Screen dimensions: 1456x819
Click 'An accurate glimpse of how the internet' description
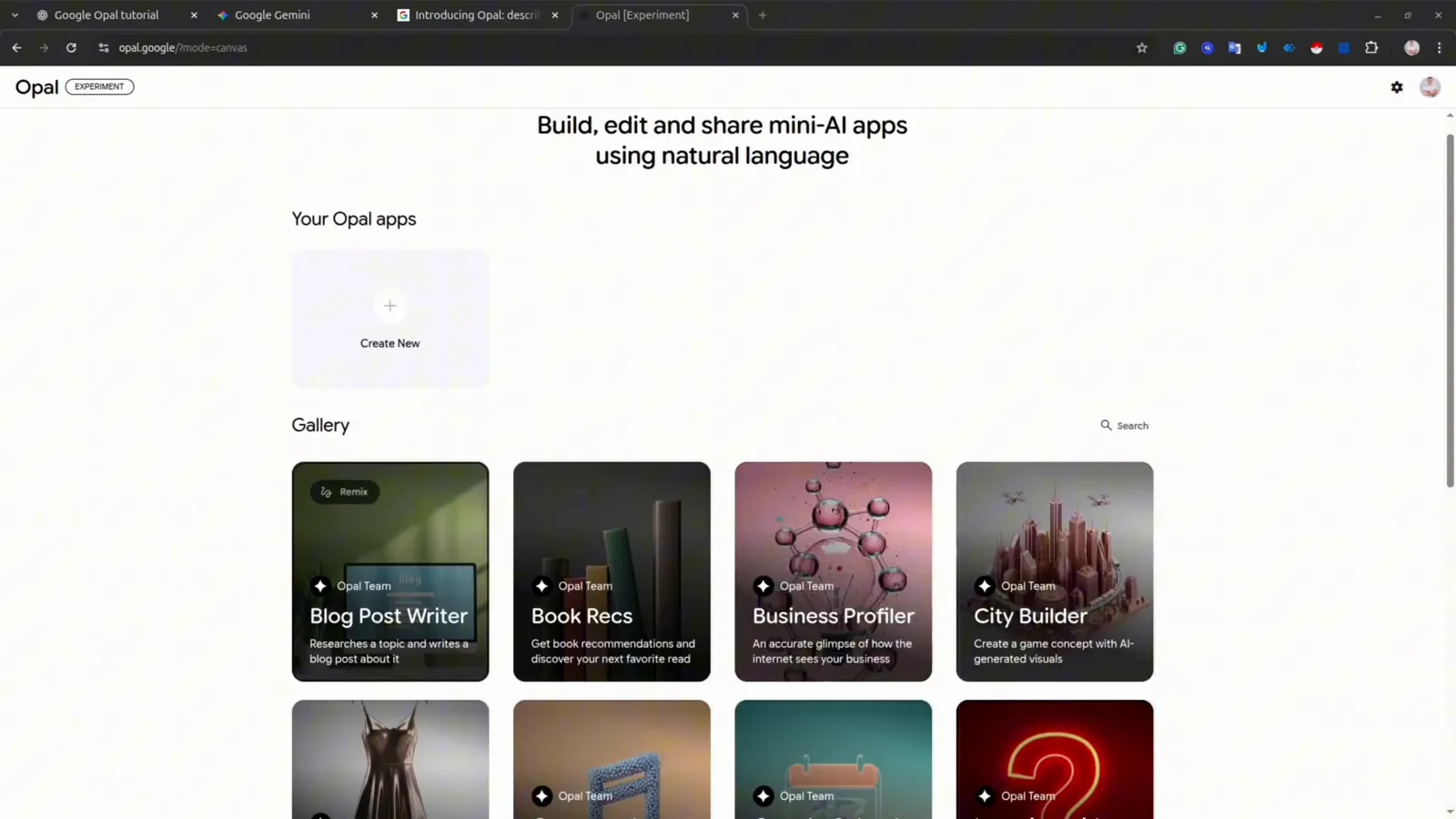click(x=832, y=652)
